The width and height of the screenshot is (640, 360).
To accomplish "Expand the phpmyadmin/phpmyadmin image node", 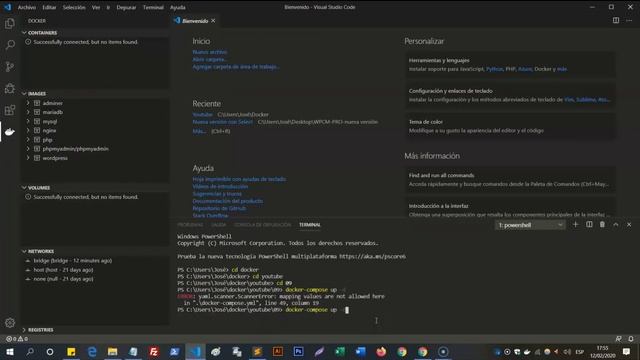I will (x=28, y=149).
